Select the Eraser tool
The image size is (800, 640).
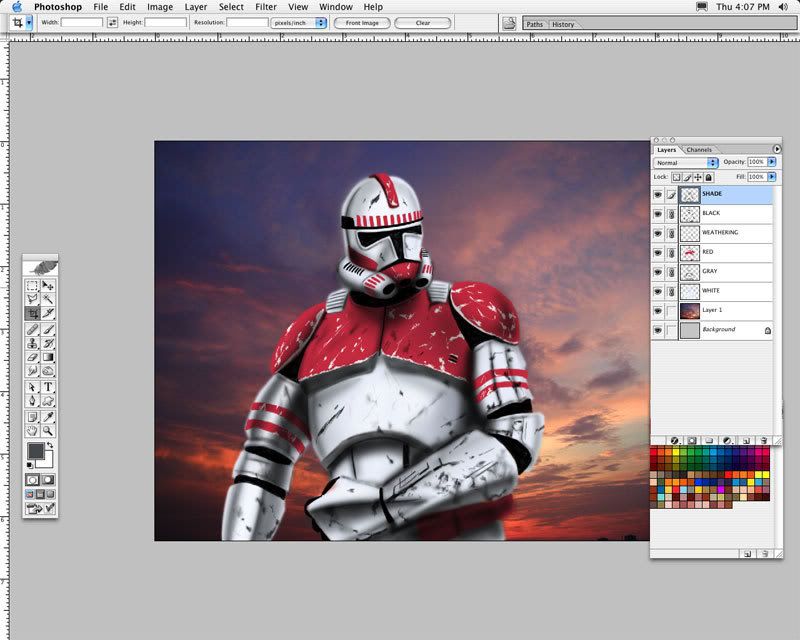pyautogui.click(x=32, y=357)
